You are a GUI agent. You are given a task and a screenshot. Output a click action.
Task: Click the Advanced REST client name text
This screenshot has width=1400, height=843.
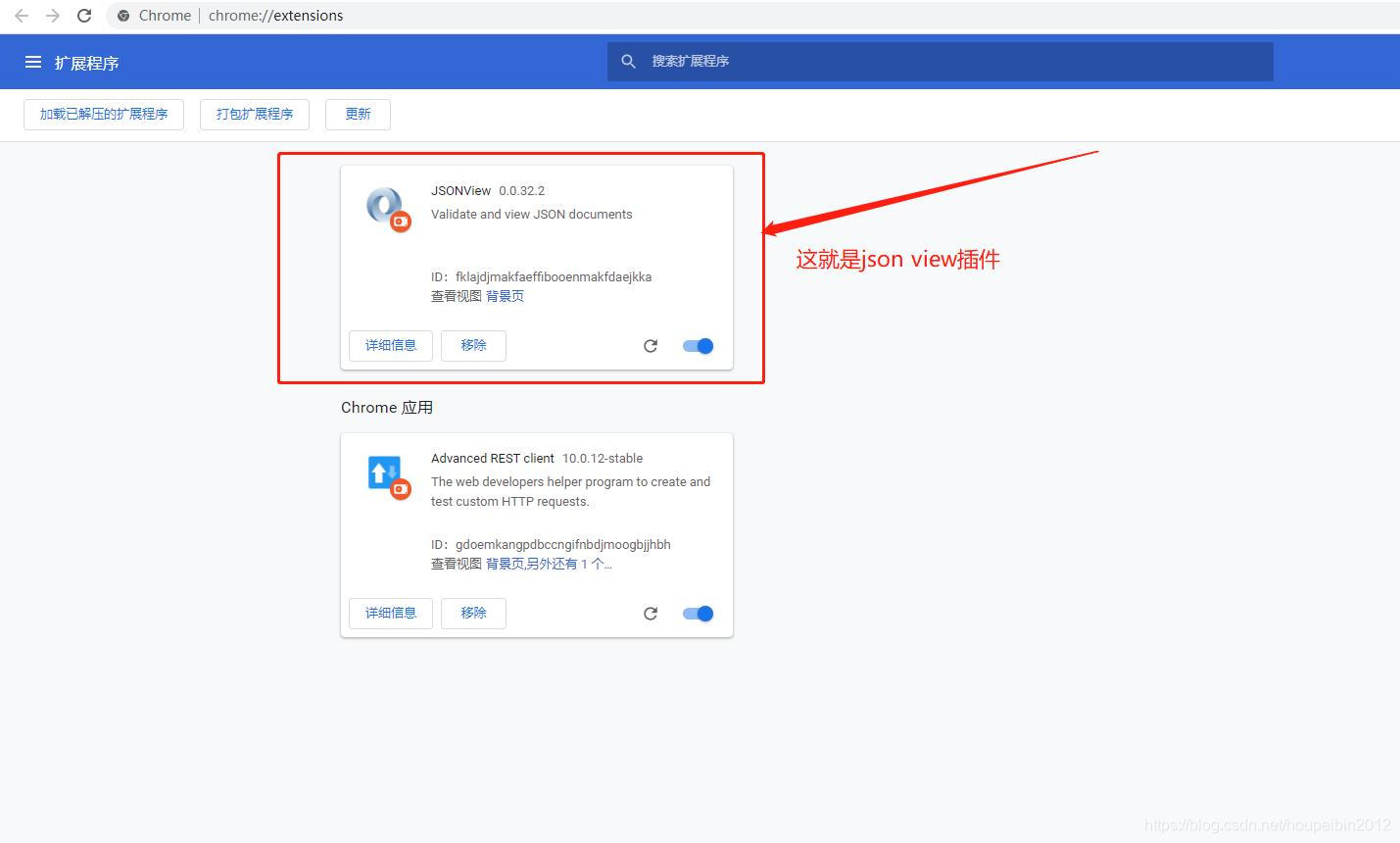[493, 459]
